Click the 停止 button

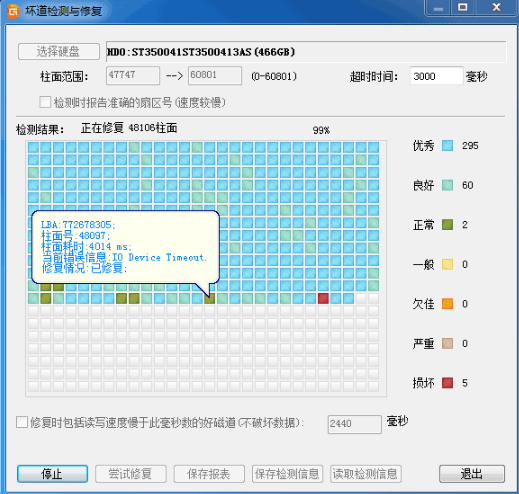(x=52, y=474)
